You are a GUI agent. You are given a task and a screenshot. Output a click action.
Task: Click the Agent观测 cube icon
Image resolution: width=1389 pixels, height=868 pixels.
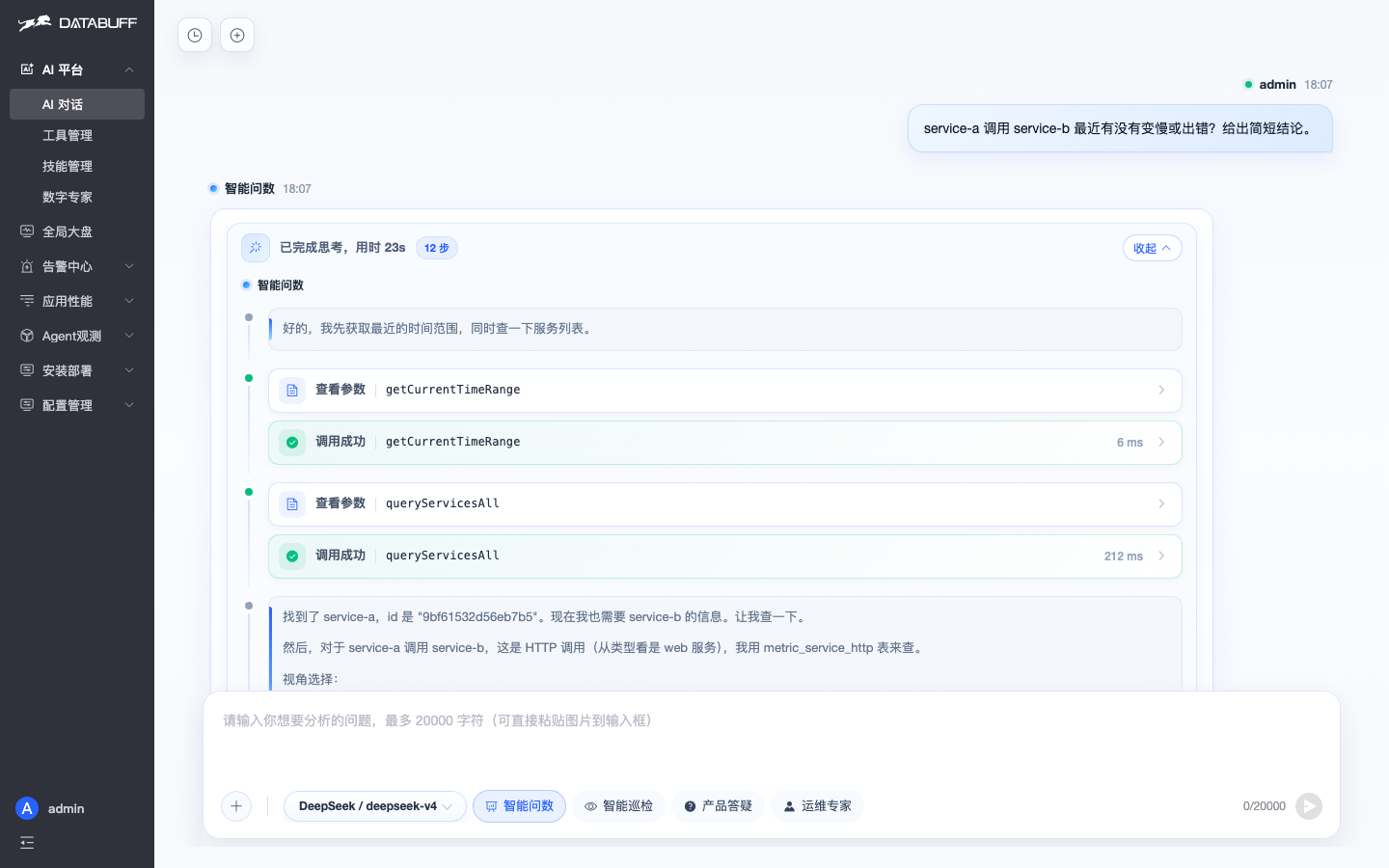click(x=27, y=336)
